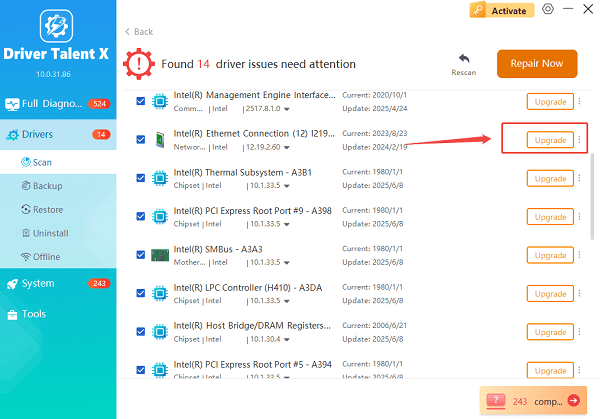Expand the System sidebar section
Image resolution: width=600 pixels, height=419 pixels.
tap(58, 284)
